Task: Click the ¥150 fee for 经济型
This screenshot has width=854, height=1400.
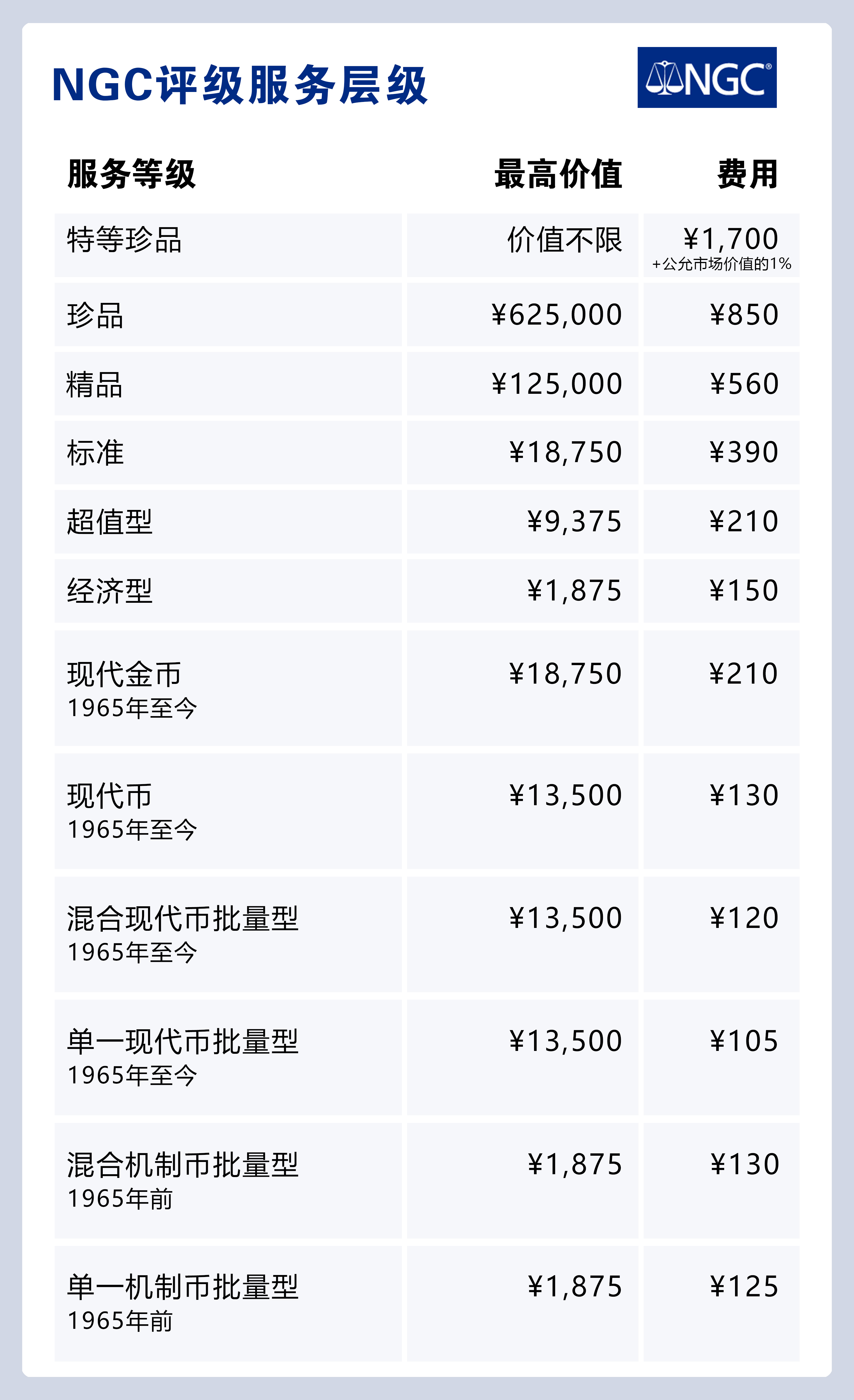Action: pos(744,591)
